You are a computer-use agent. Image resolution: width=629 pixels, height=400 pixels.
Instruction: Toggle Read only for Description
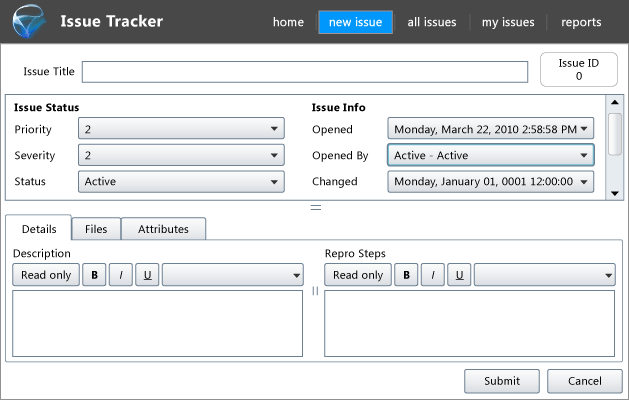[46, 275]
